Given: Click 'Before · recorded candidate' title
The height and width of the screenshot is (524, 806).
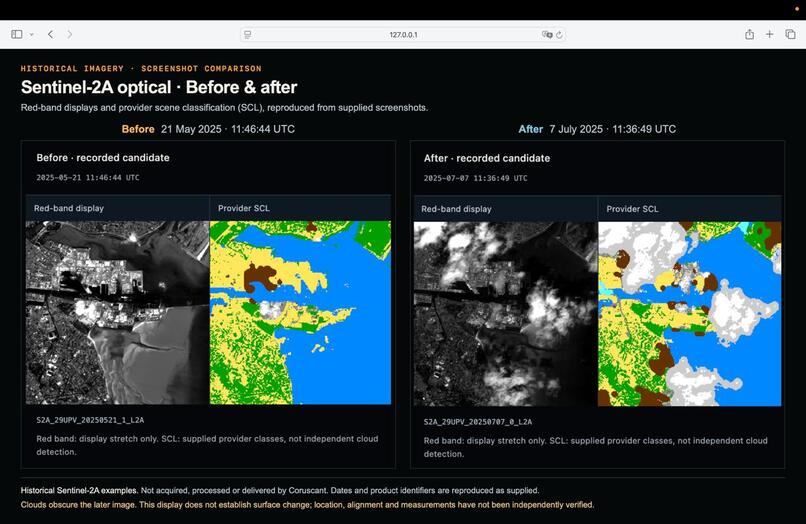Looking at the screenshot, I should click(x=103, y=158).
